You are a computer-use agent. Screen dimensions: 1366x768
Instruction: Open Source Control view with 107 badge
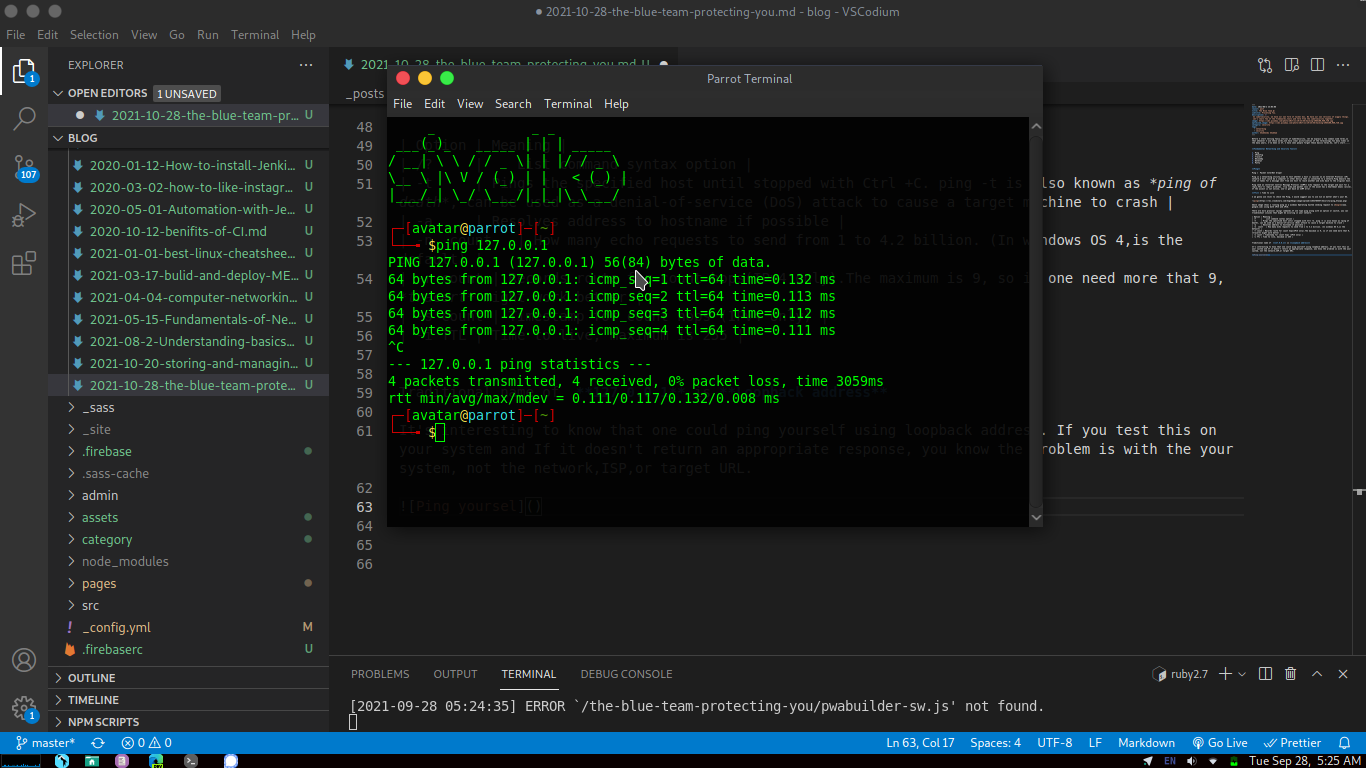(x=24, y=167)
